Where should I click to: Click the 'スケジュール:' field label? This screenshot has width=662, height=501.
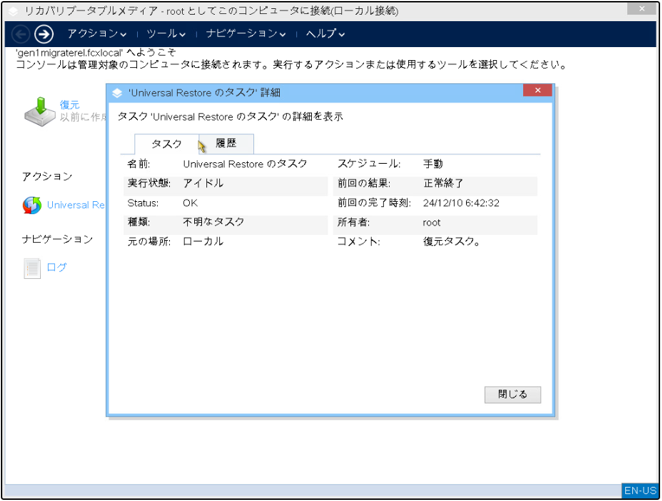(369, 164)
